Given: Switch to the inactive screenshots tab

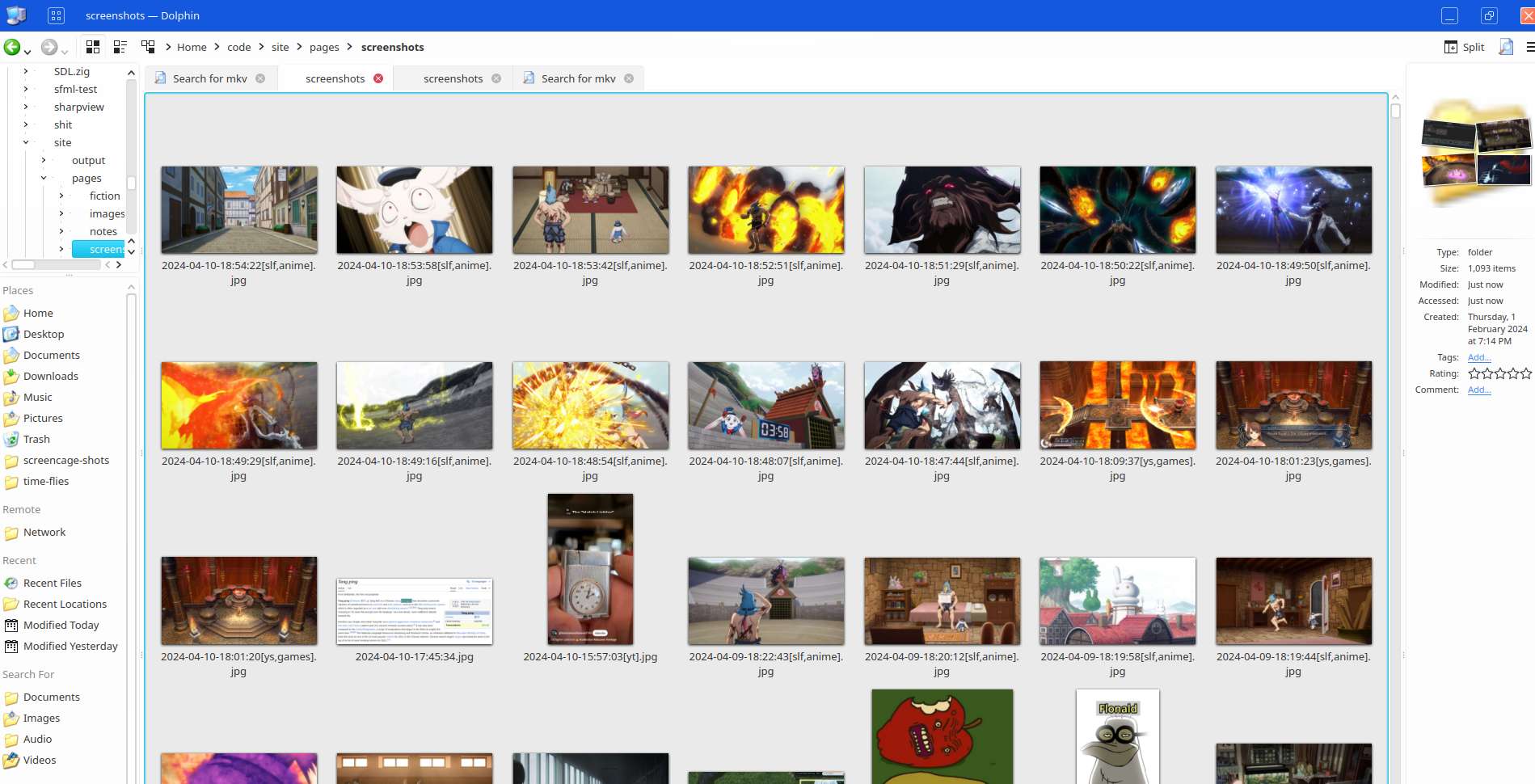Looking at the screenshot, I should (453, 78).
